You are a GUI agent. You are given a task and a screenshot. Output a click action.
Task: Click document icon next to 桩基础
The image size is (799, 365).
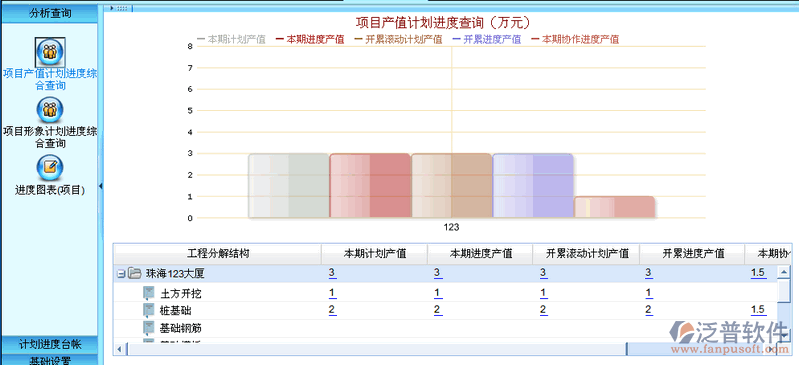148,310
